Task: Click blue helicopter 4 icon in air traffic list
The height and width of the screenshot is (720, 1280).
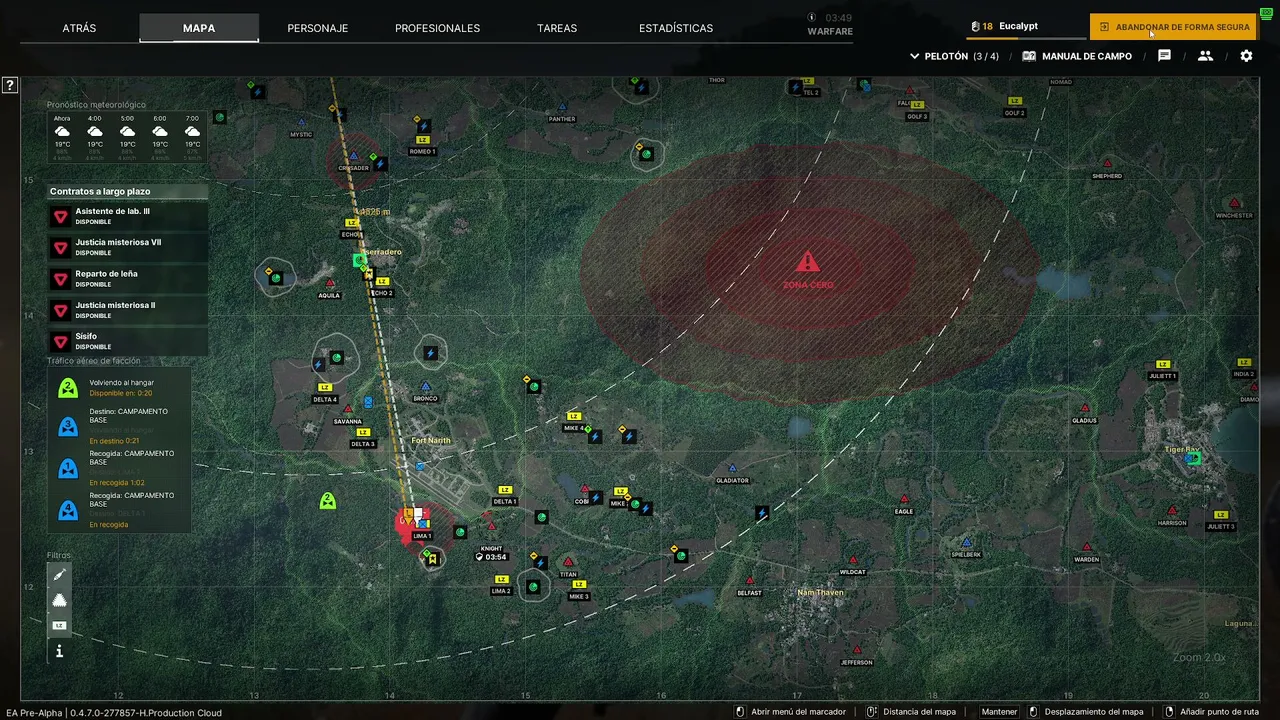Action: pos(68,510)
